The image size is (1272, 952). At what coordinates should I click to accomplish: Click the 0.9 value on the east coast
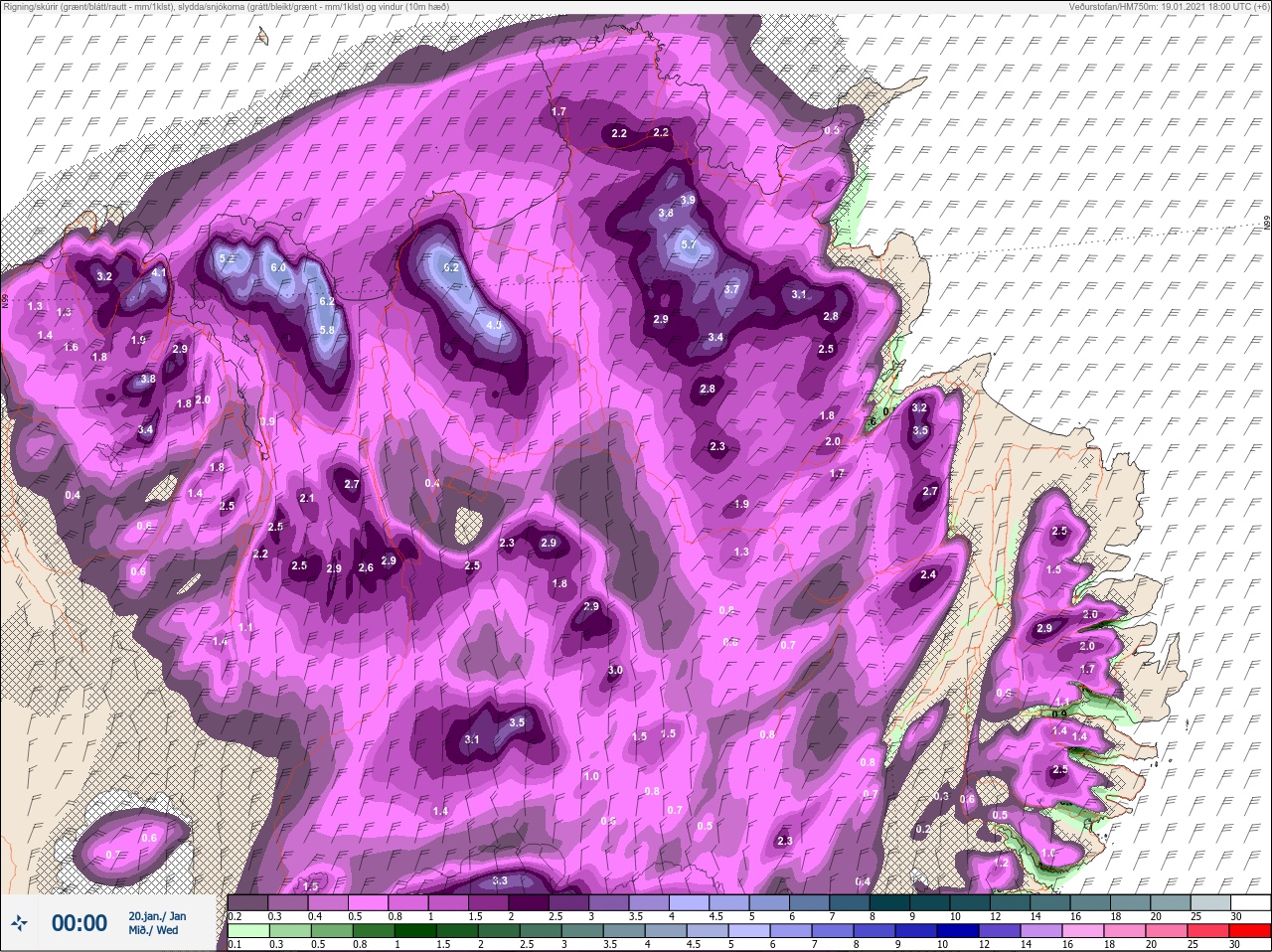(x=1059, y=714)
